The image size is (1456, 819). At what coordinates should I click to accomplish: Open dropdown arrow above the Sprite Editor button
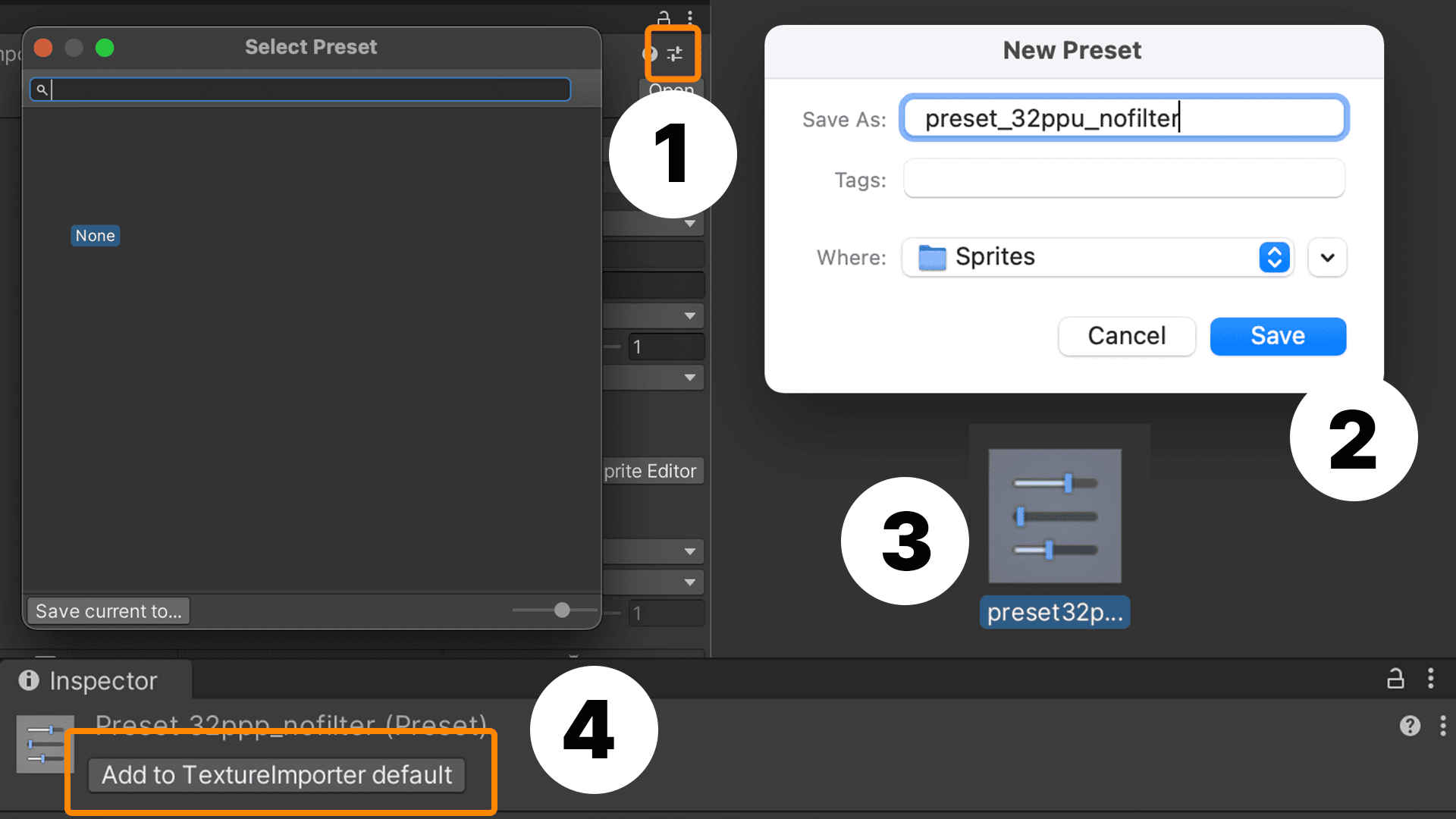689,377
